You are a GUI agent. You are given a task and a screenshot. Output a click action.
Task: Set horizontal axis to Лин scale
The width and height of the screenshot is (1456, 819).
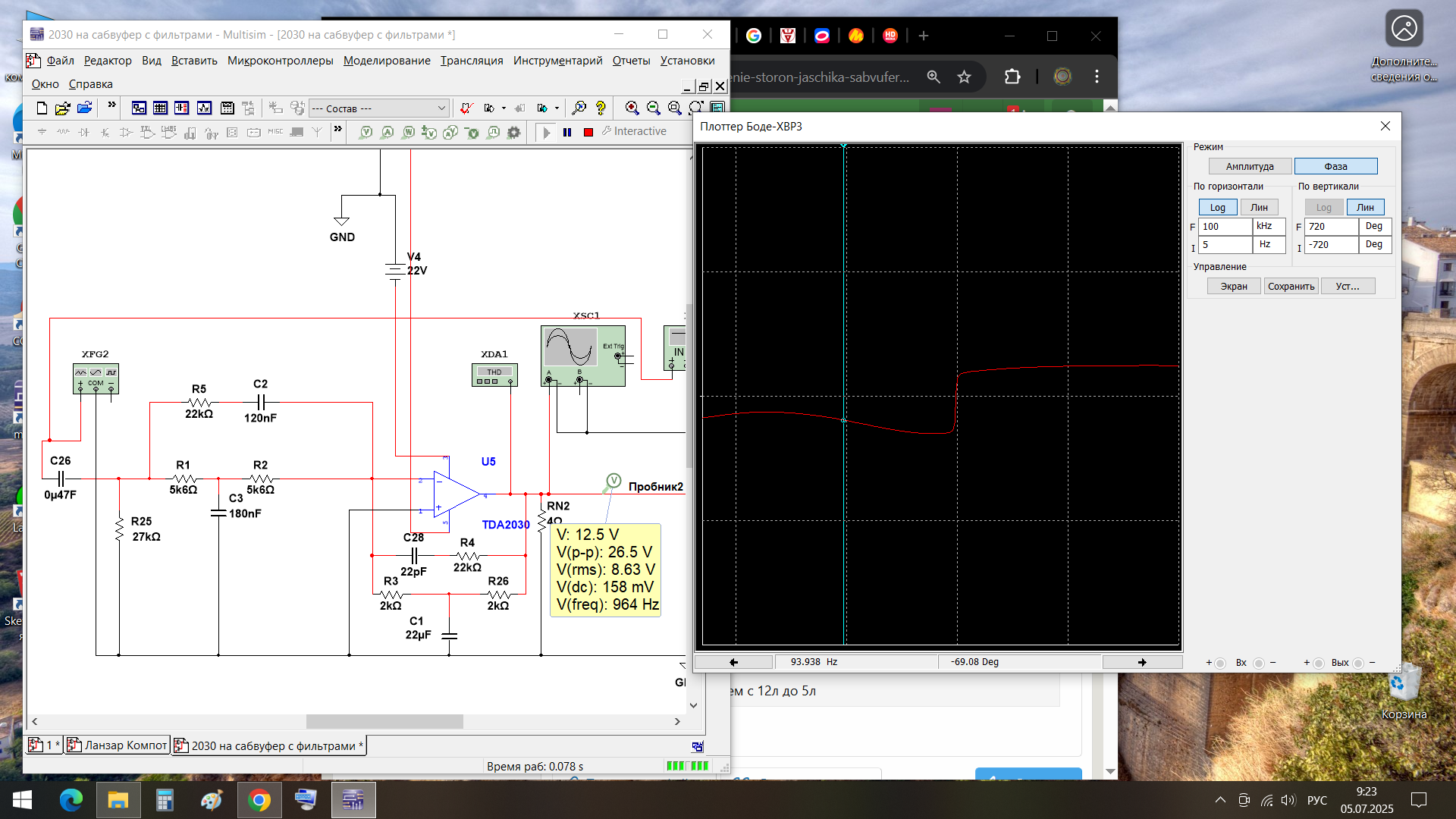pos(1259,208)
